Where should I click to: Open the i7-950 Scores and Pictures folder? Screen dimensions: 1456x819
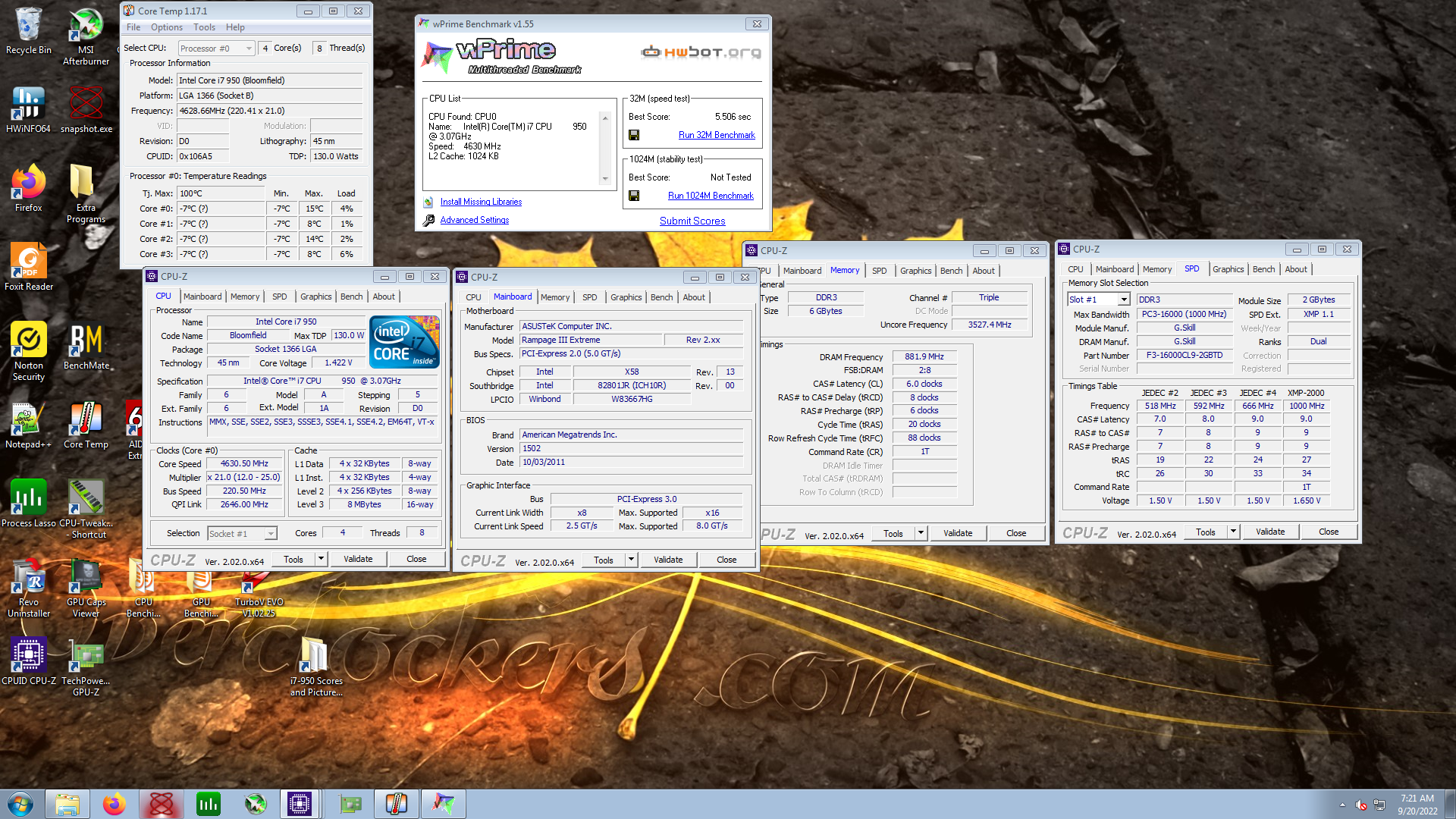pyautogui.click(x=316, y=667)
